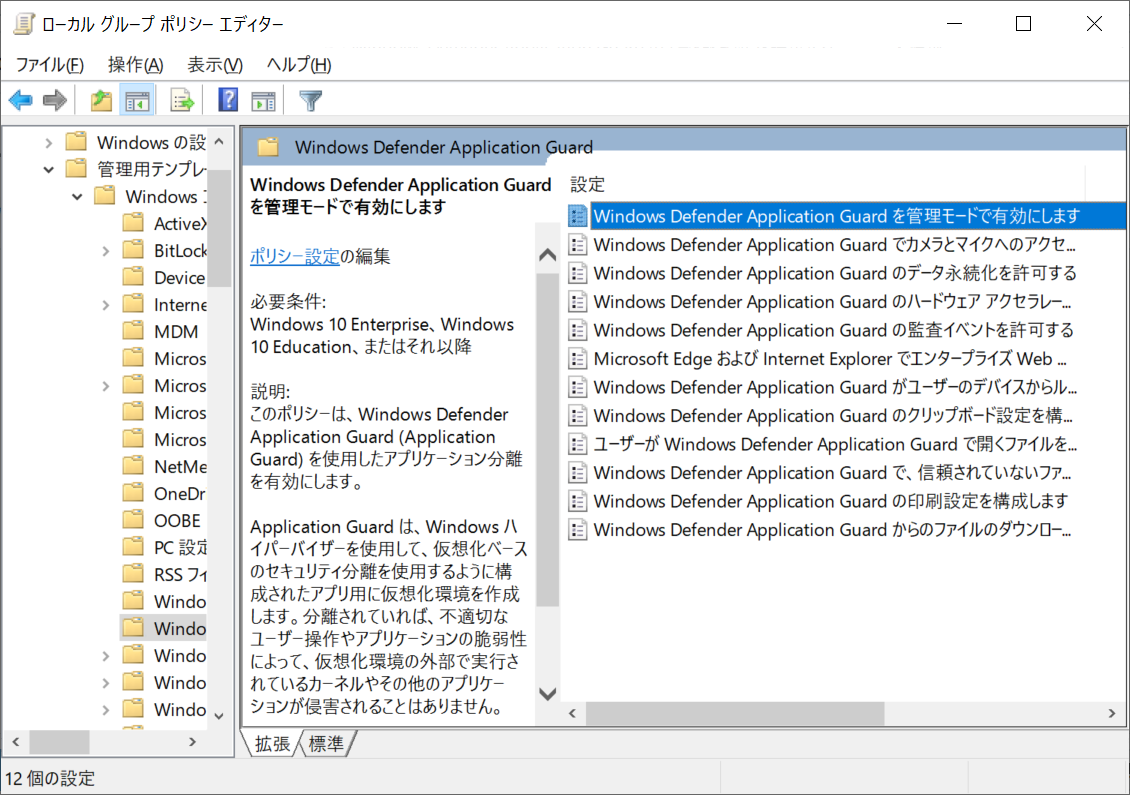
Task: Open the 表示(V) menu
Action: (215, 65)
